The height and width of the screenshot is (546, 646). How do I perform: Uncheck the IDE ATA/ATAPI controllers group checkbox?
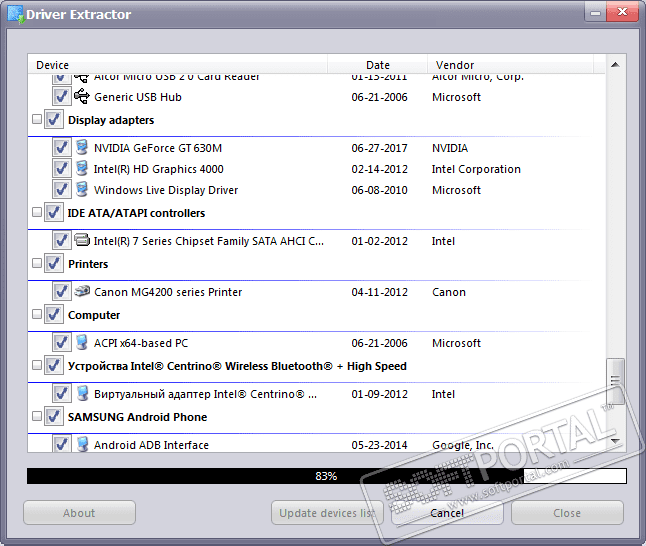point(54,213)
